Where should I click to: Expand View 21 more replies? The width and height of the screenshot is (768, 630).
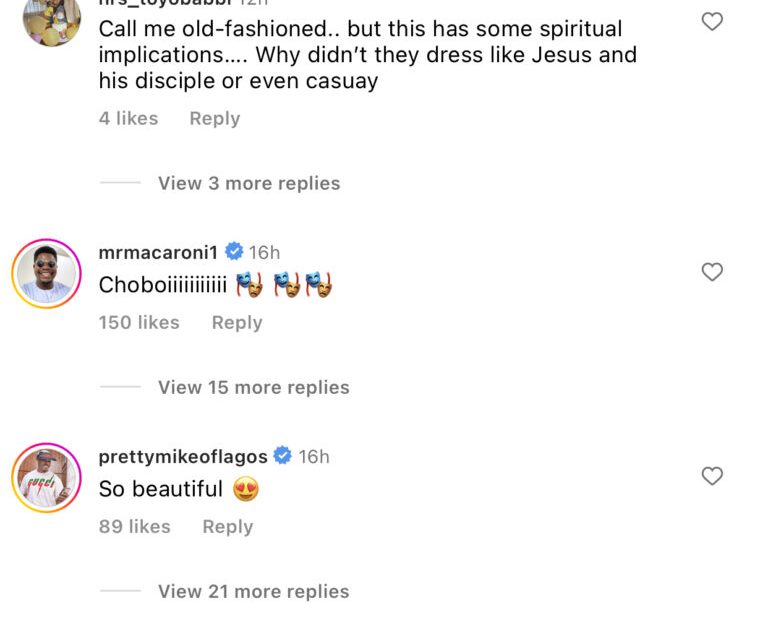click(x=253, y=591)
